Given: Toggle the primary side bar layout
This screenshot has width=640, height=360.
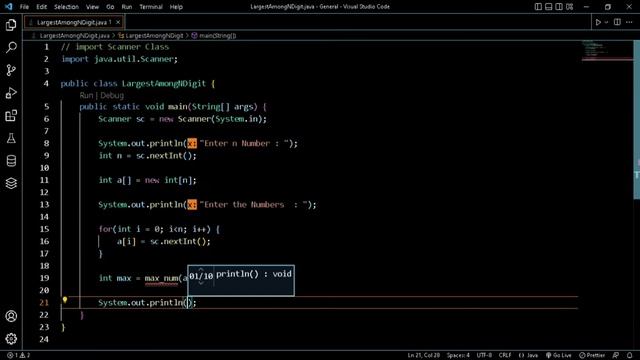Looking at the screenshot, I should [x=538, y=7].
